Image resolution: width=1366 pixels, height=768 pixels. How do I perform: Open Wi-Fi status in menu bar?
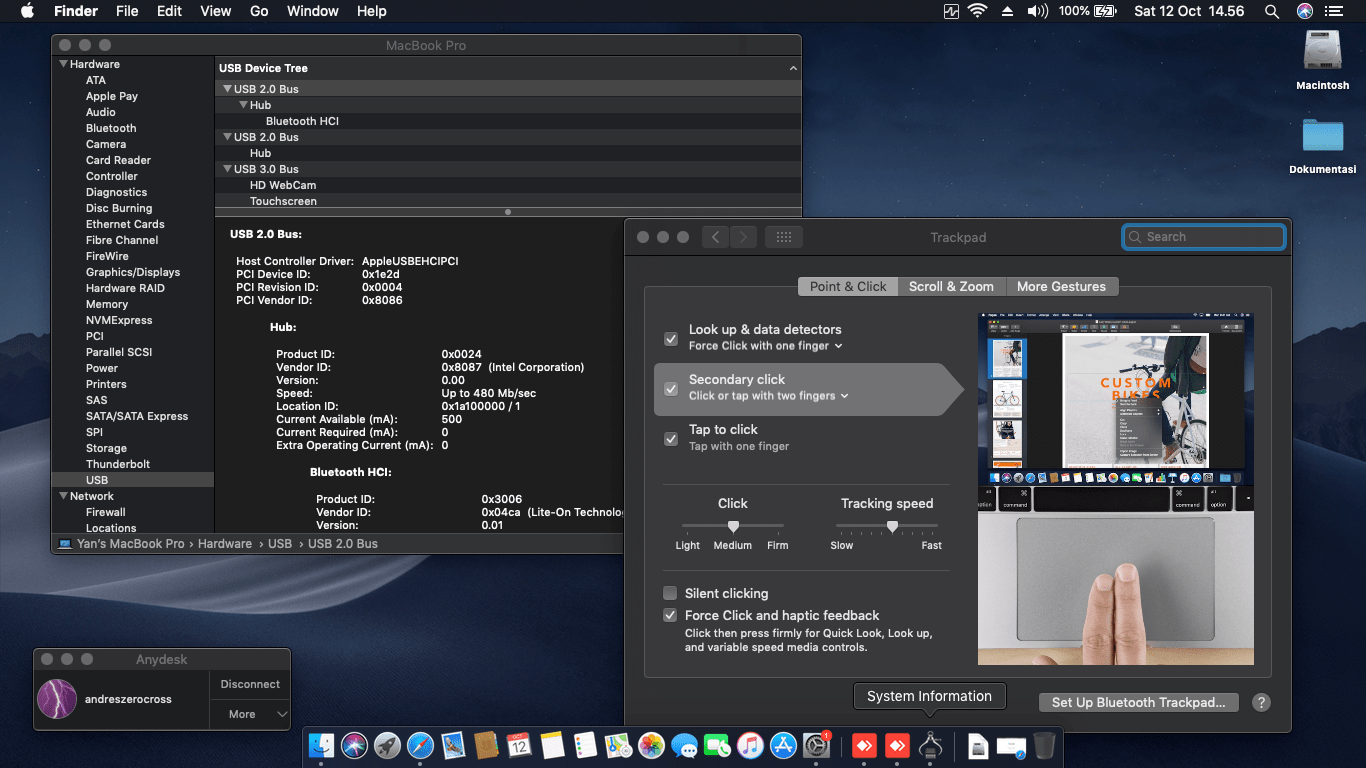(x=976, y=11)
